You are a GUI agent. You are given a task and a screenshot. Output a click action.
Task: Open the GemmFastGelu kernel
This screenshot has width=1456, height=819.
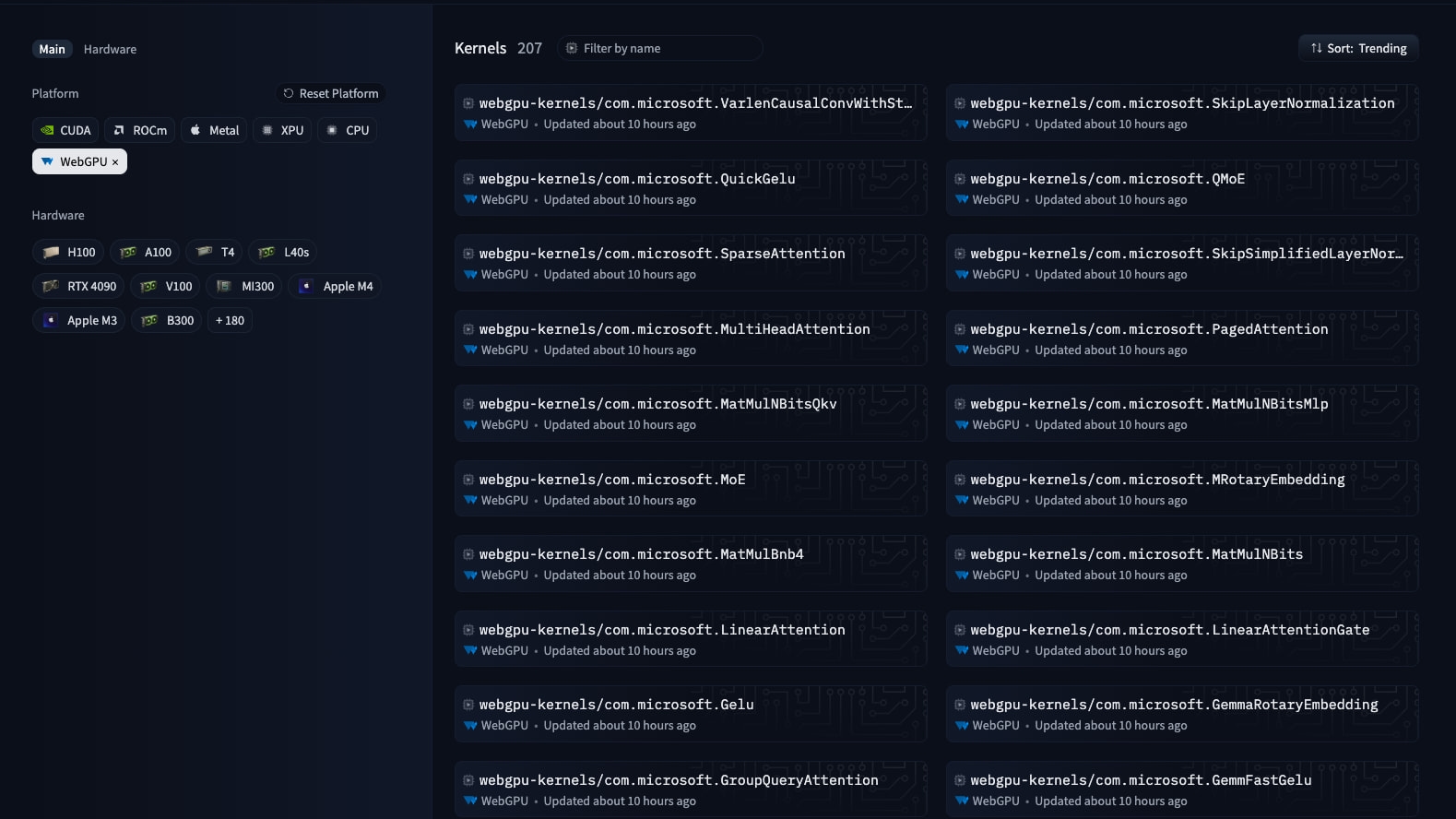(1182, 789)
